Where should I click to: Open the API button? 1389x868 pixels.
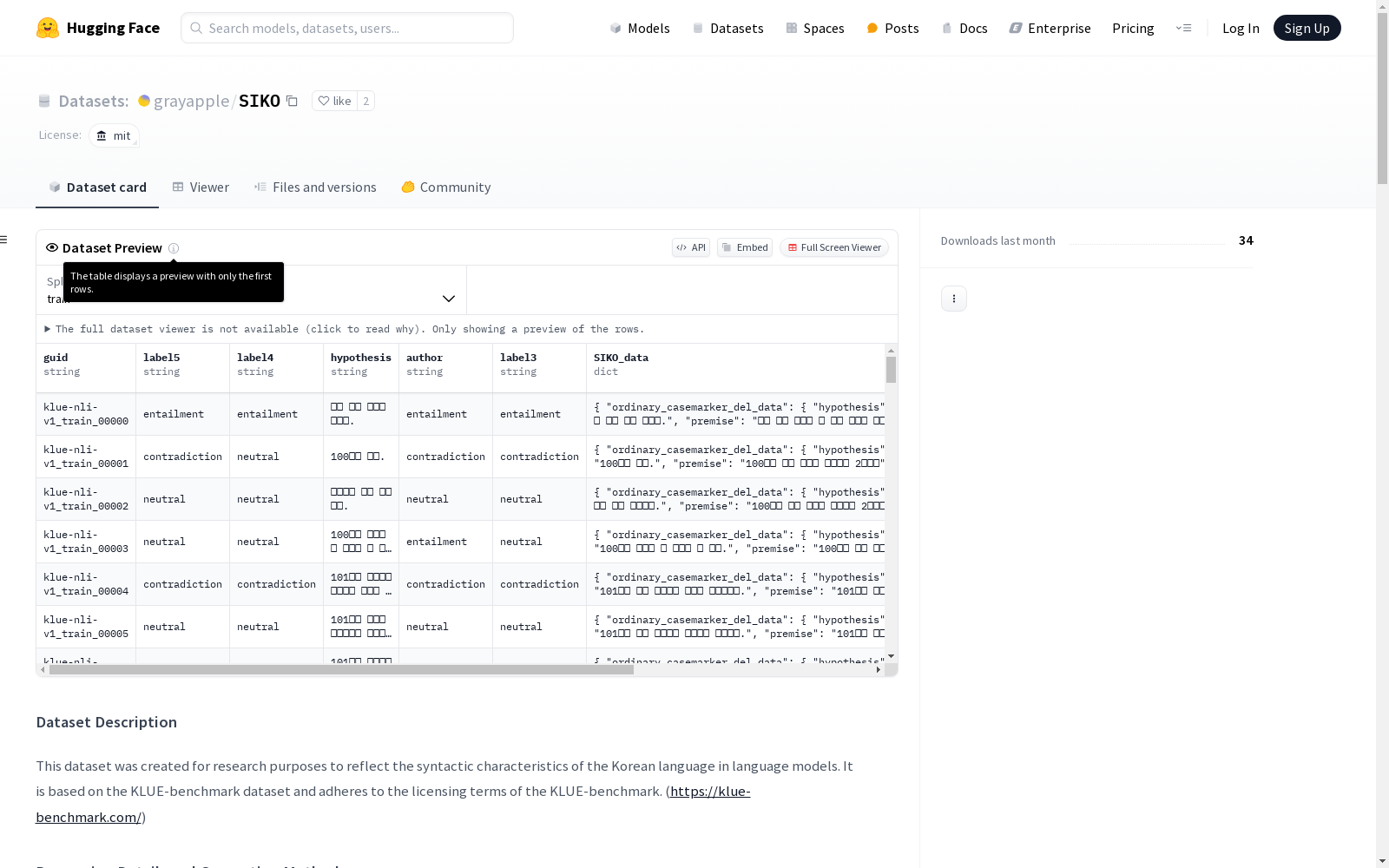(691, 247)
